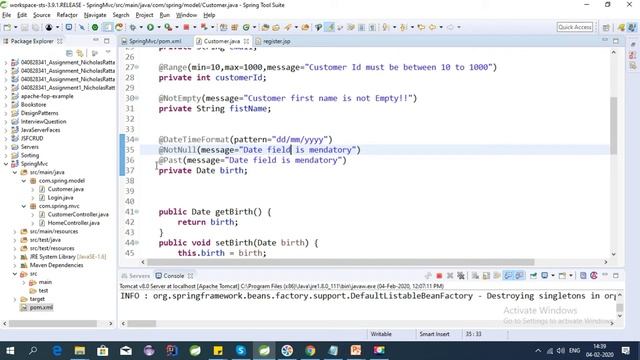Select the JSFCRUD project
The image size is (640, 360).
pyautogui.click(x=32, y=138)
